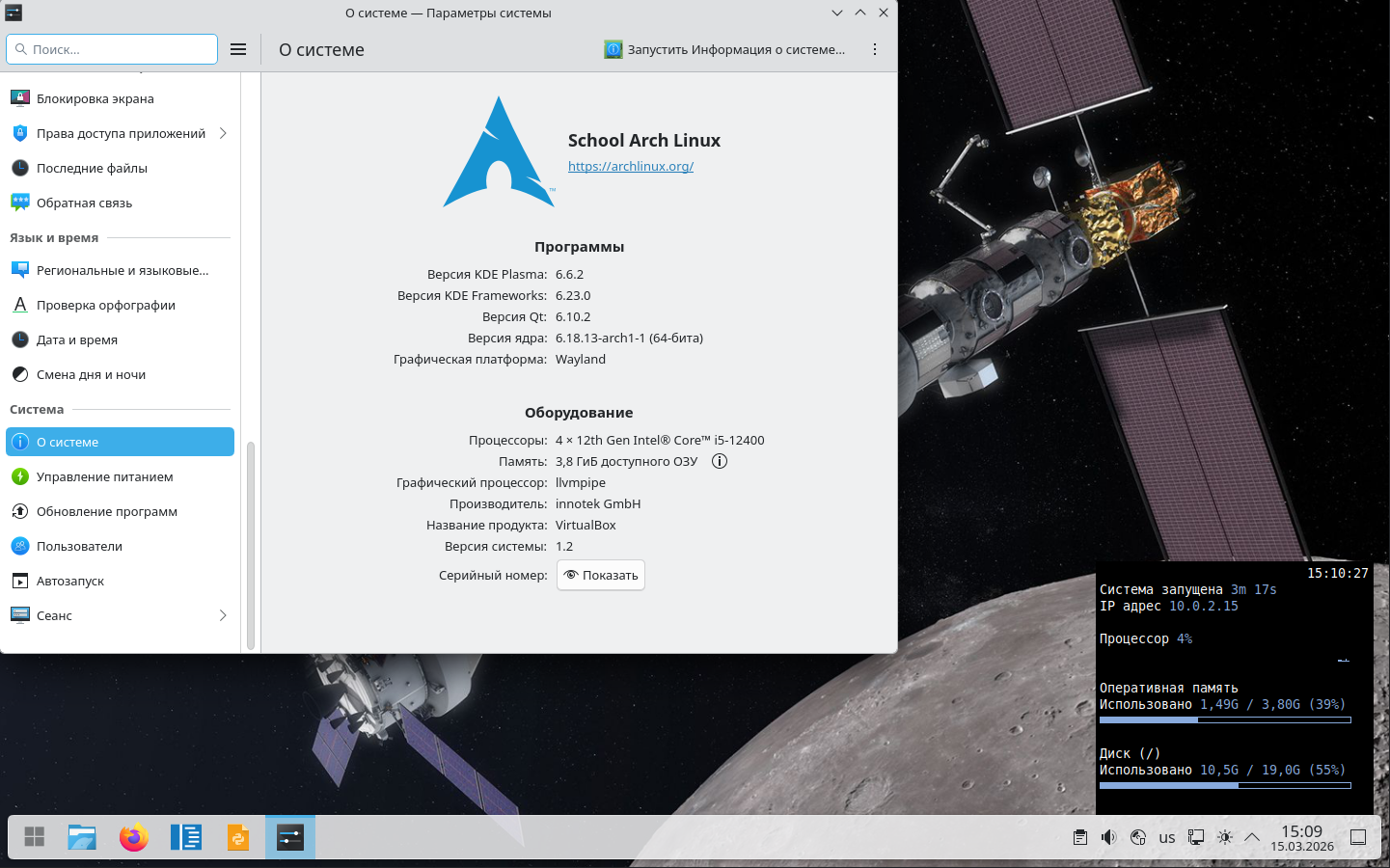The image size is (1390, 868).
Task: Open the three-dot more actions menu
Action: click(x=875, y=49)
